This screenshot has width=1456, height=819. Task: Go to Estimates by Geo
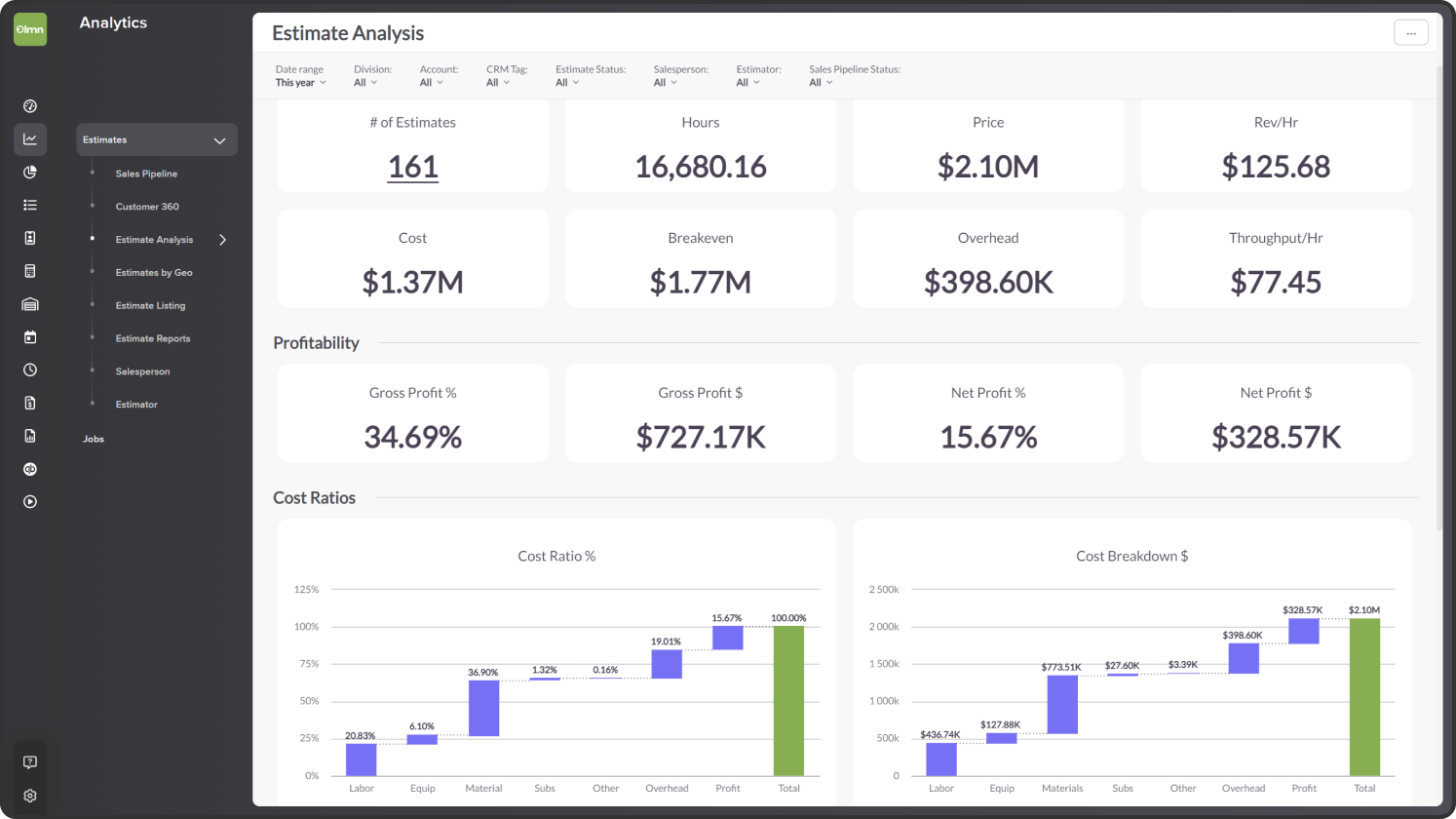[x=154, y=273]
